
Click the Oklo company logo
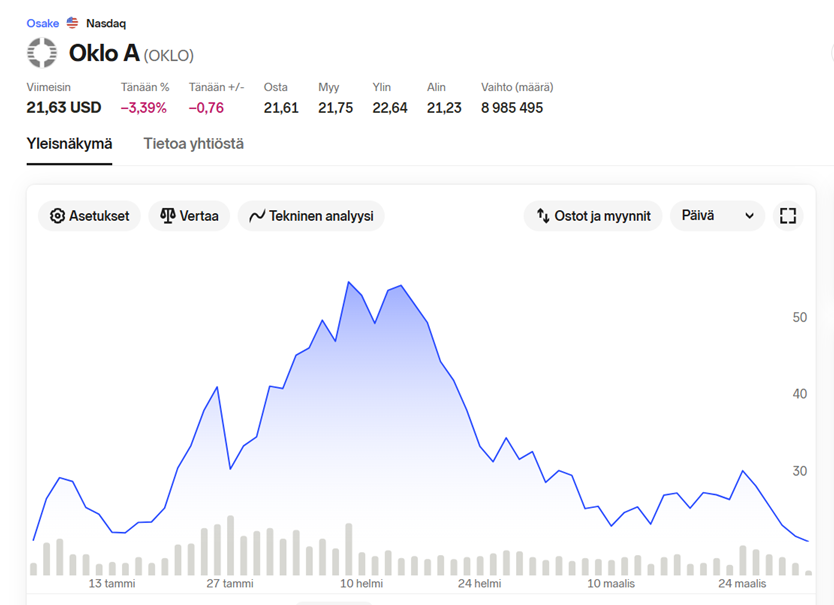[x=42, y=53]
